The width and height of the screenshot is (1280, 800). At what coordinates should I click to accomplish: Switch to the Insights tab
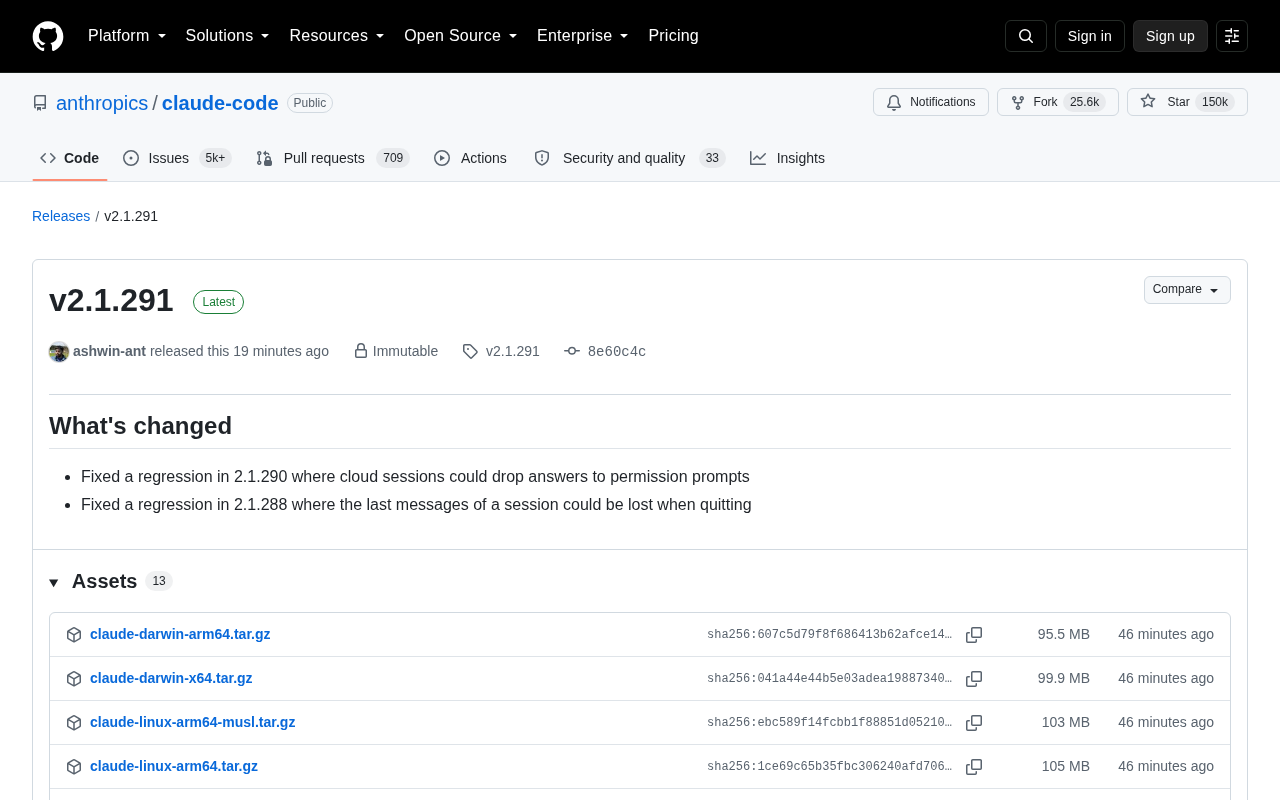click(x=788, y=158)
